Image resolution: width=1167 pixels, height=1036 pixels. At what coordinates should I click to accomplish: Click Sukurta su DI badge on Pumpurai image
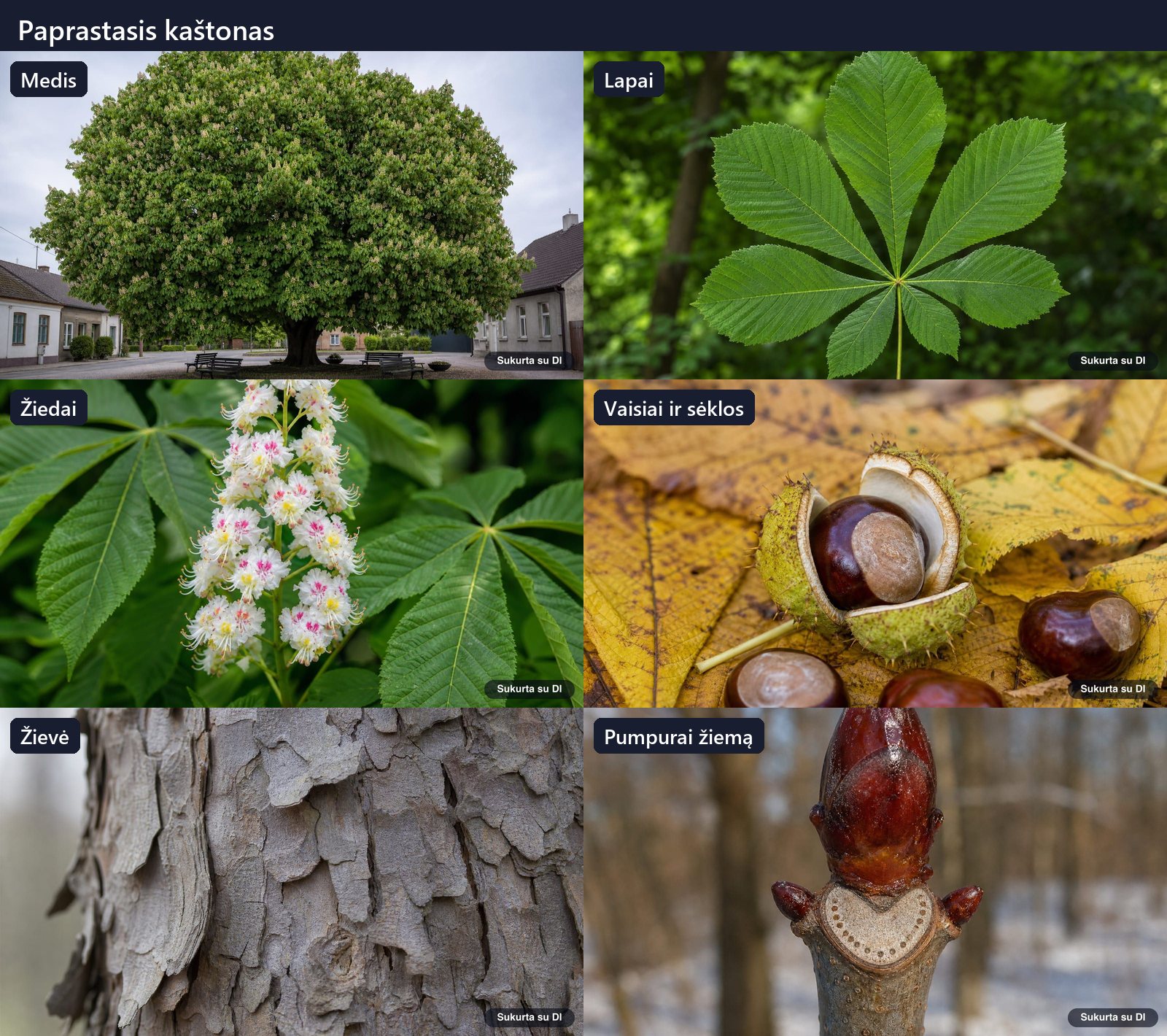coord(1113,1017)
